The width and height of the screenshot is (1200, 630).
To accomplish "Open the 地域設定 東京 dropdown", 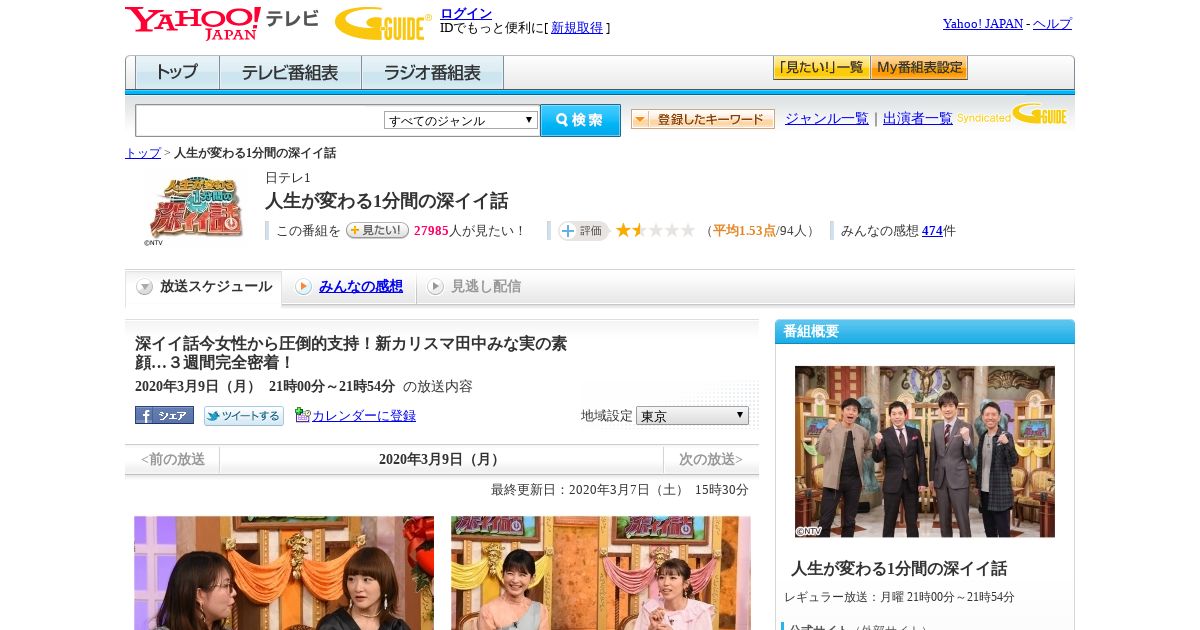I will (692, 415).
